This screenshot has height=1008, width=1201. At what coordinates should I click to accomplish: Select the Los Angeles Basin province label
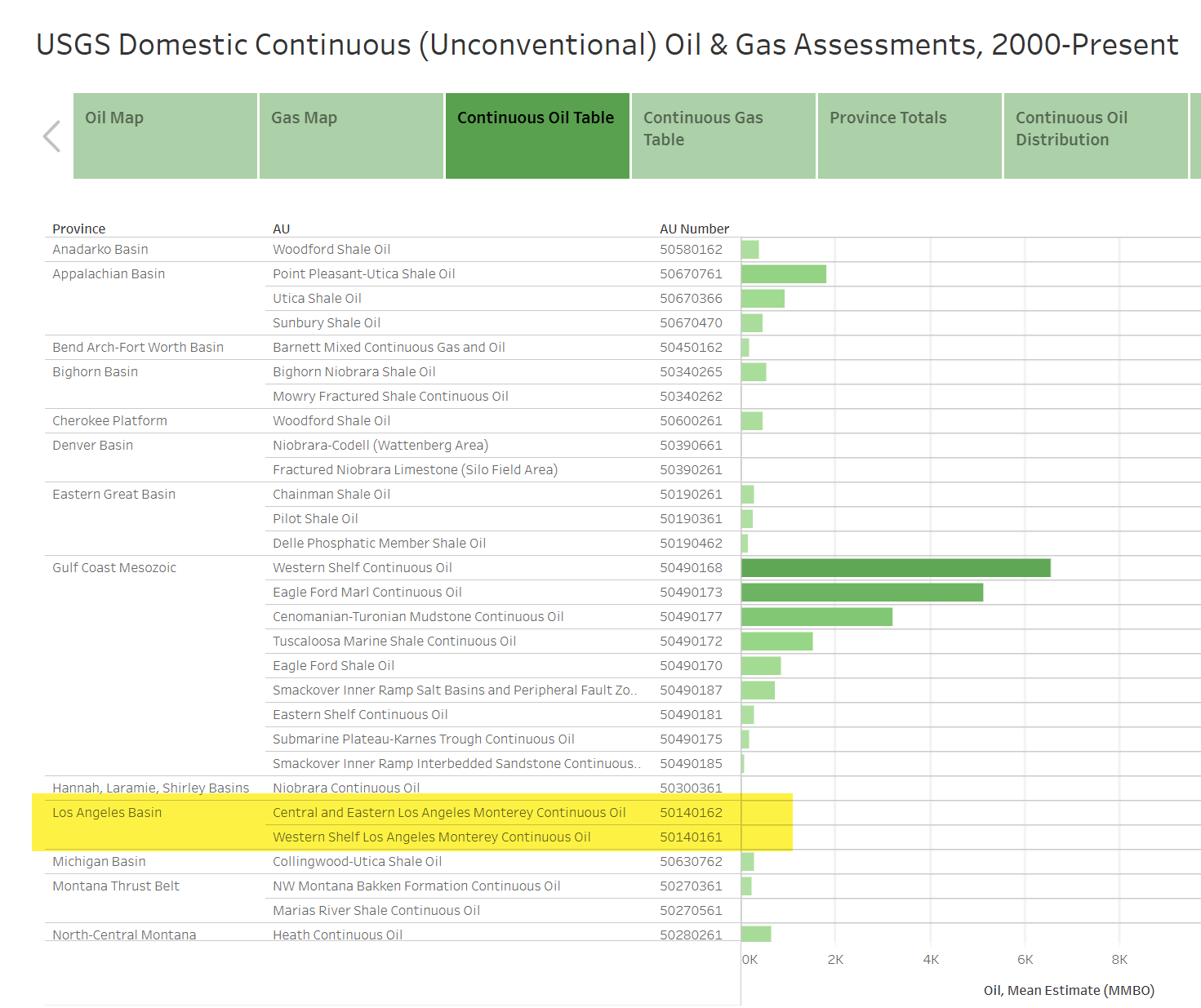[107, 813]
